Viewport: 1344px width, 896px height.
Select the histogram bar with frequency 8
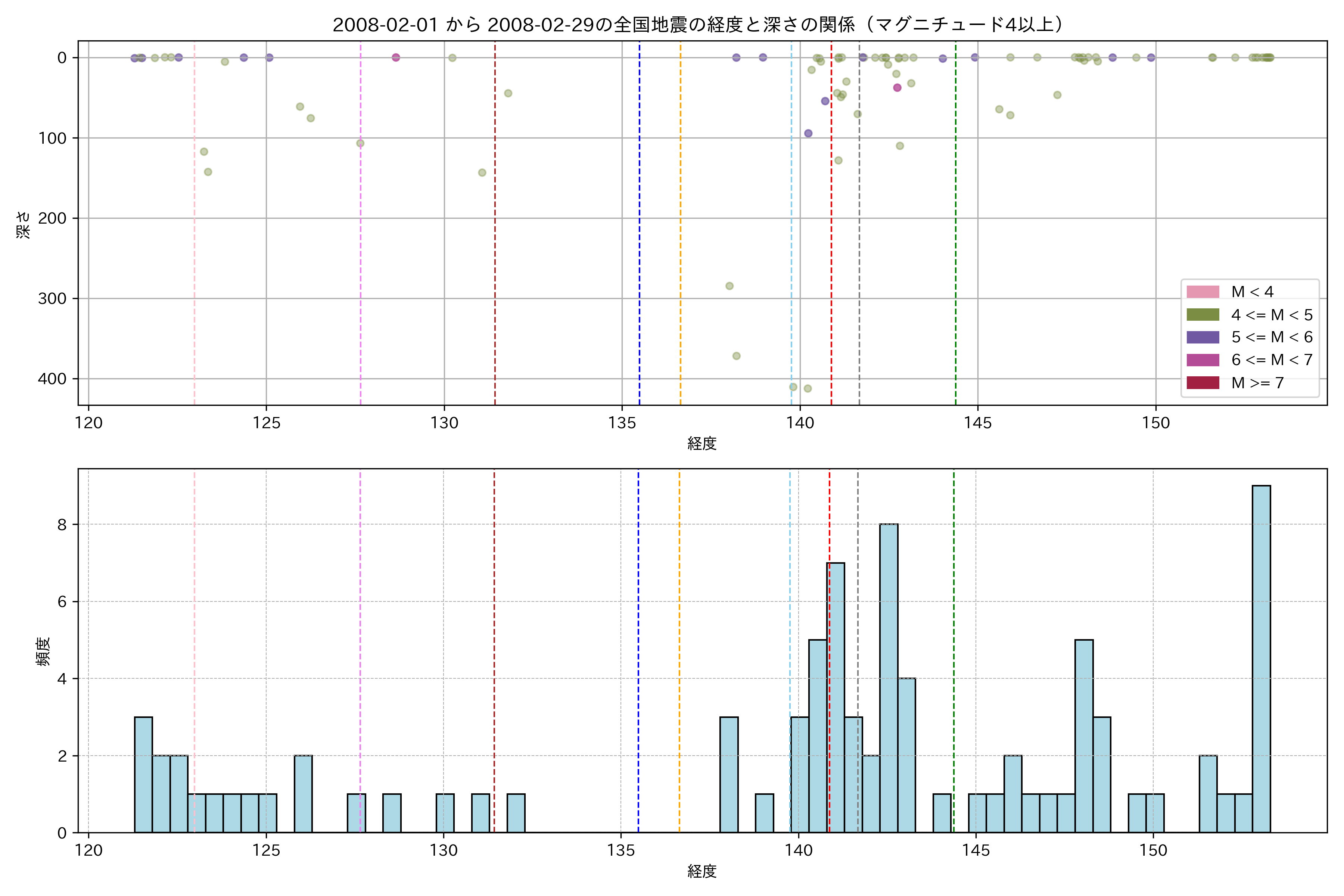coord(889,678)
